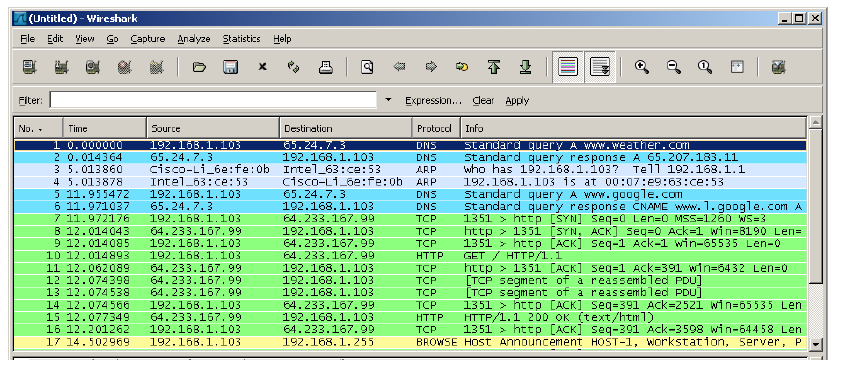The image size is (844, 366).
Task: Save the capture file with floppy icon
Action: tap(230, 67)
